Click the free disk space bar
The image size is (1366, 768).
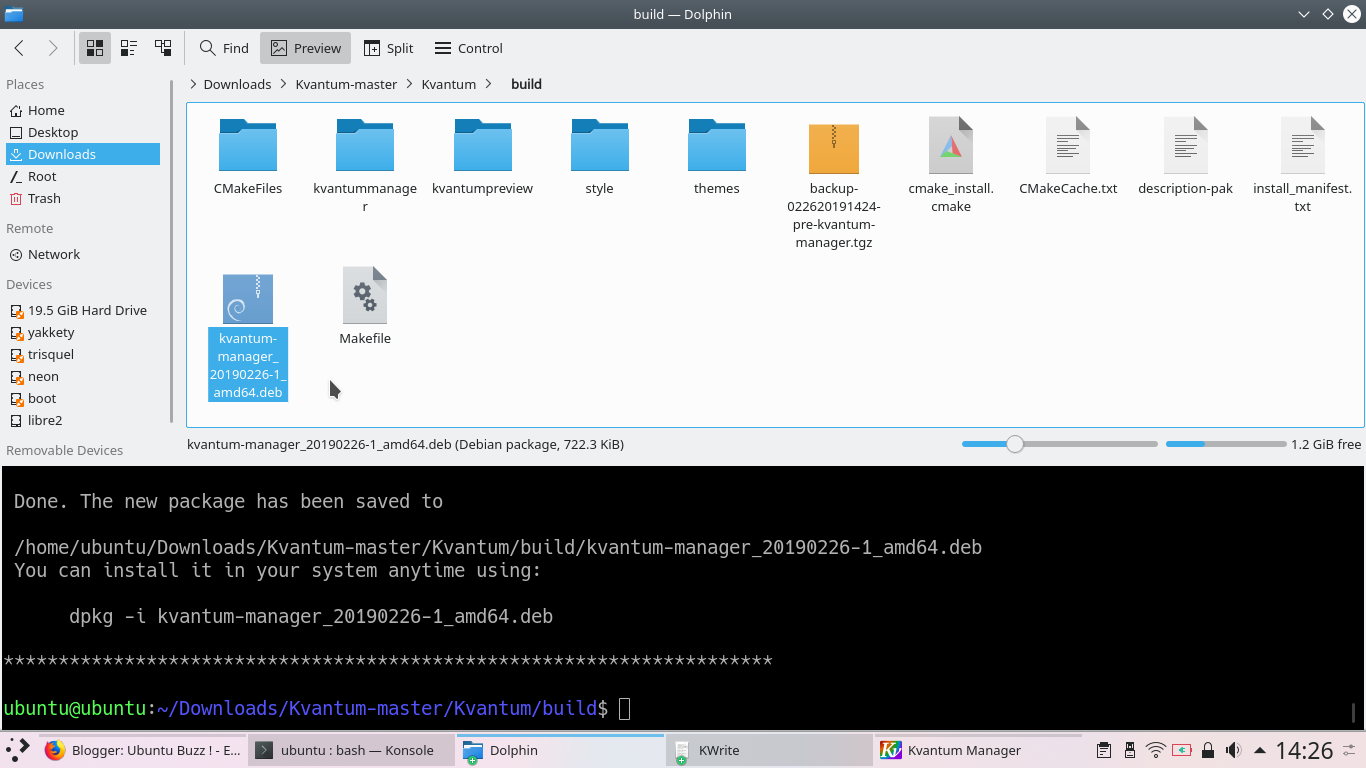[x=1226, y=444]
